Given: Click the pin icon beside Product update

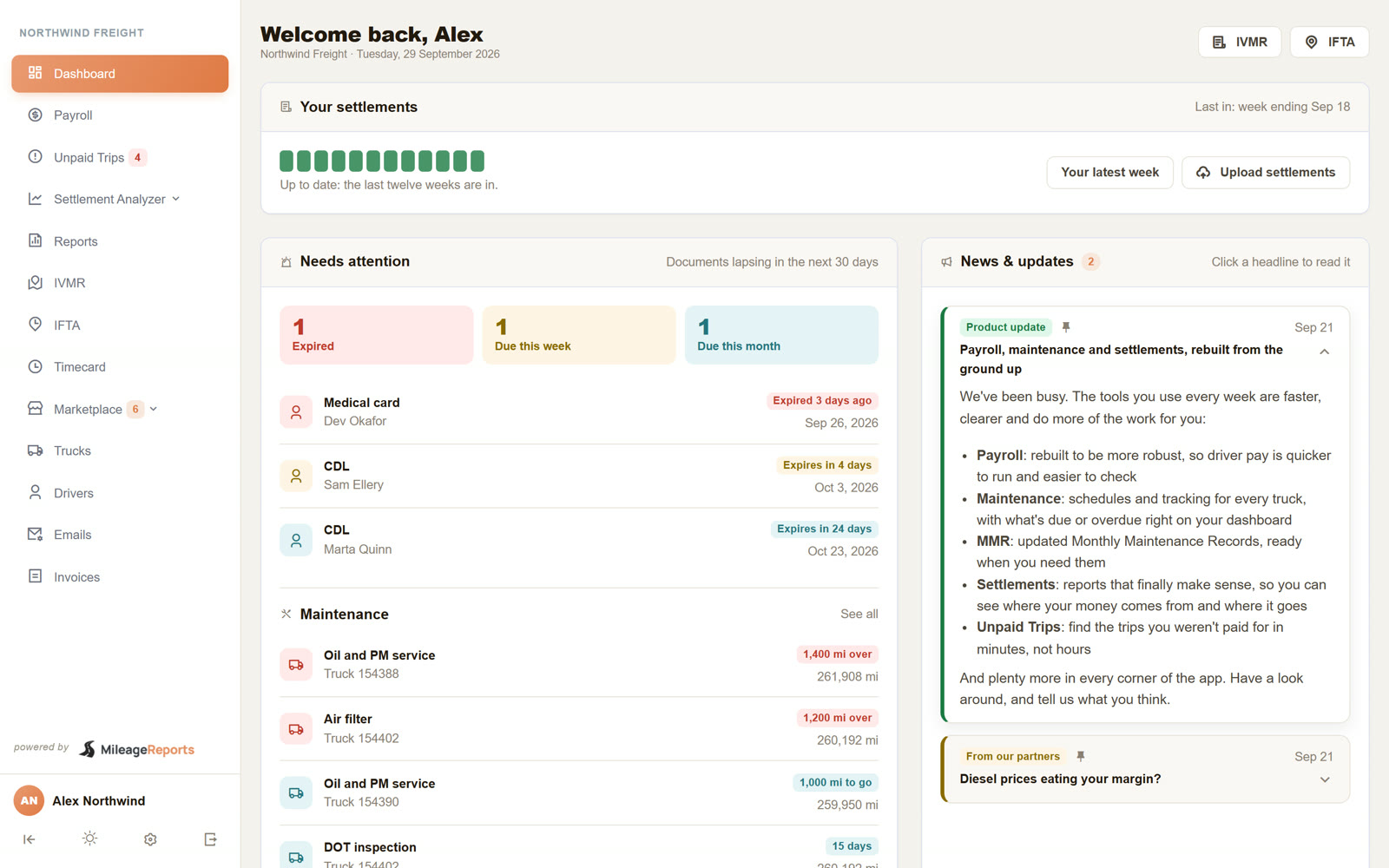Looking at the screenshot, I should click(1066, 327).
